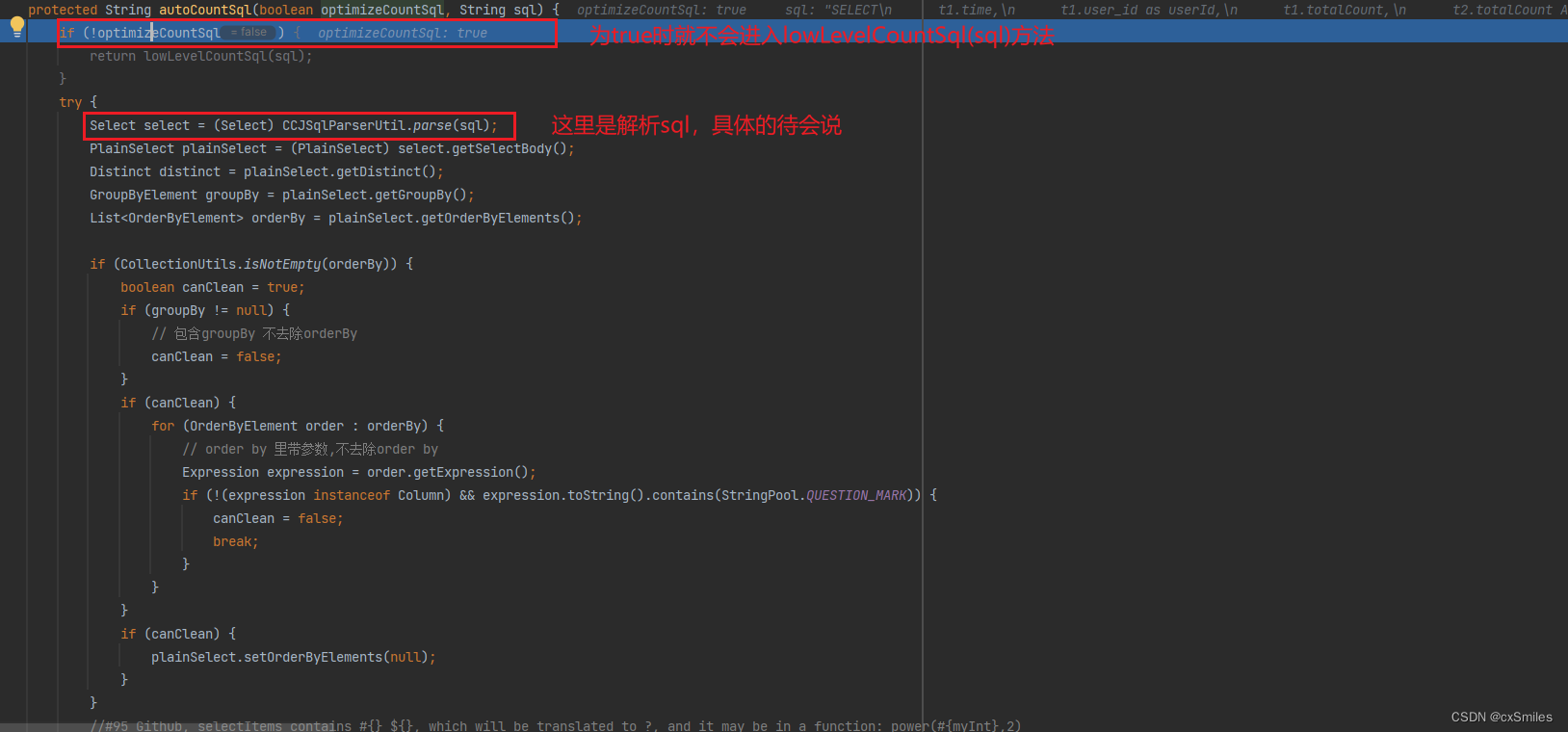Click the autoCountSql method name
The height and width of the screenshot is (732, 1568).
[205, 10]
